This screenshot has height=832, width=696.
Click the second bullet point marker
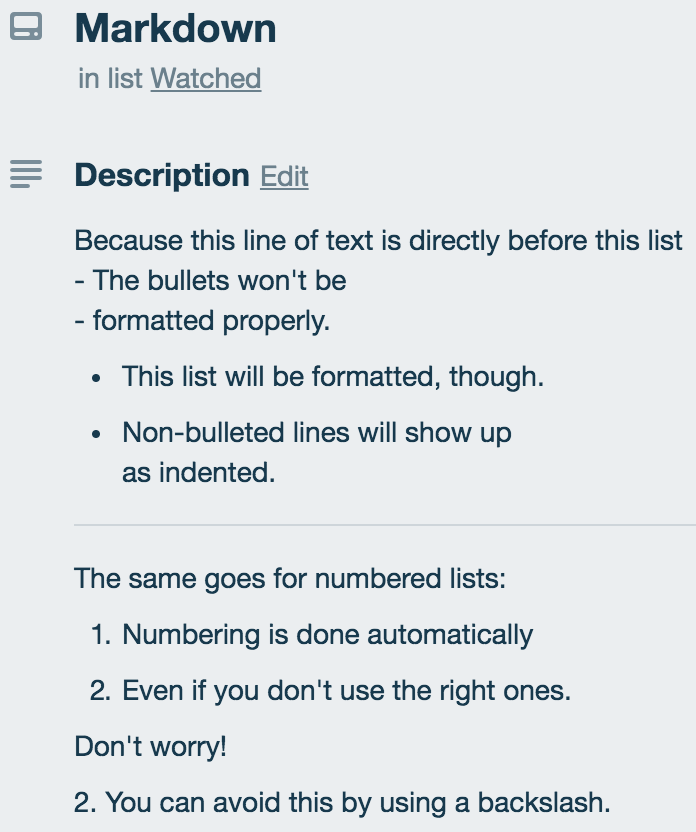96,431
